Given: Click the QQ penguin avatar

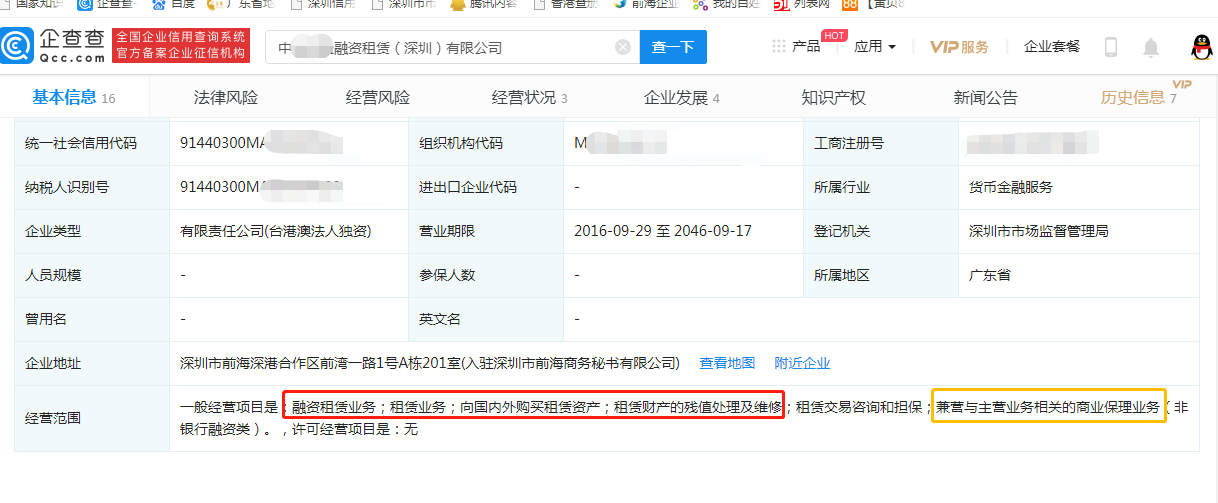Looking at the screenshot, I should (1203, 47).
